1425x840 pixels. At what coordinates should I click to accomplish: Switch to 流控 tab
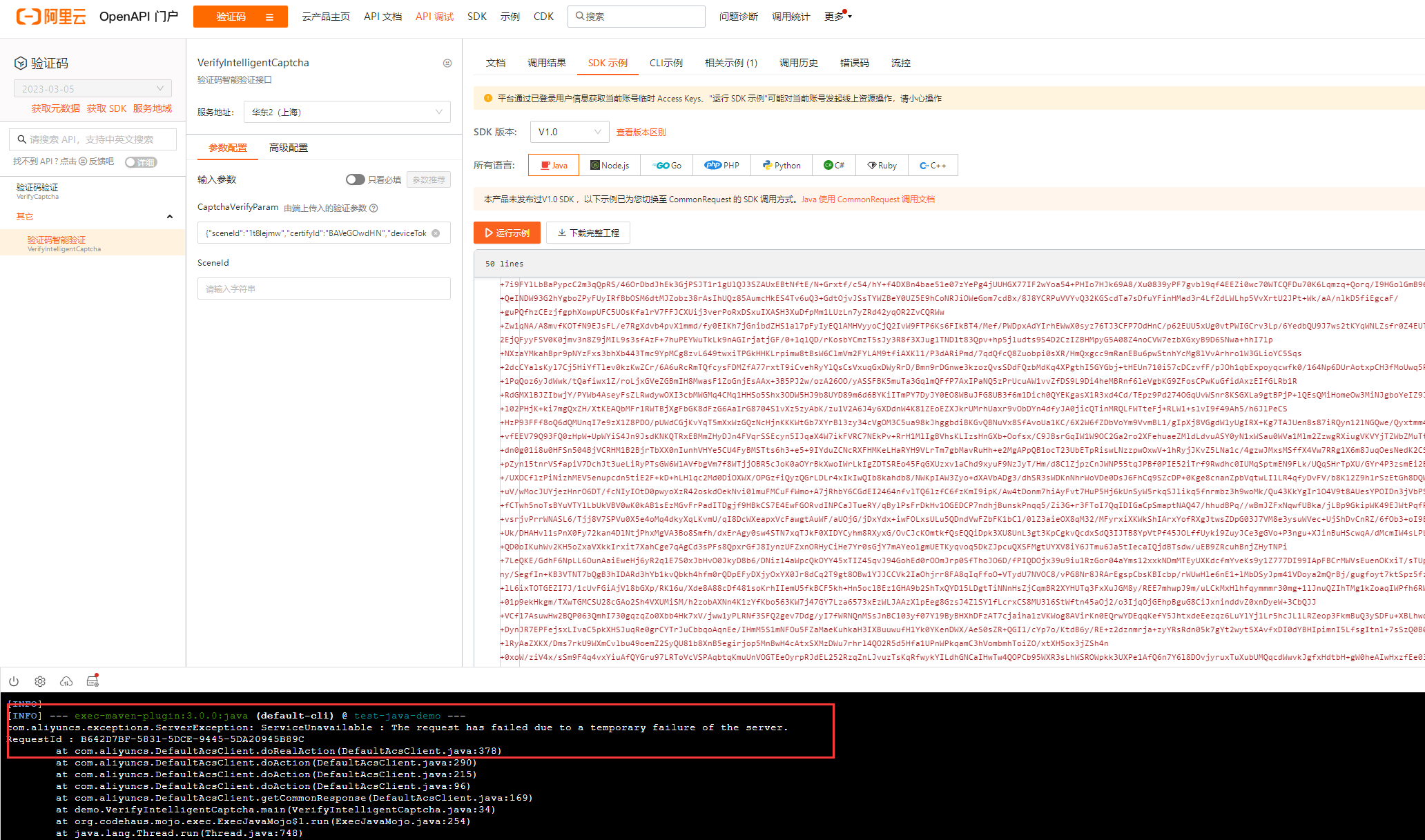901,63
